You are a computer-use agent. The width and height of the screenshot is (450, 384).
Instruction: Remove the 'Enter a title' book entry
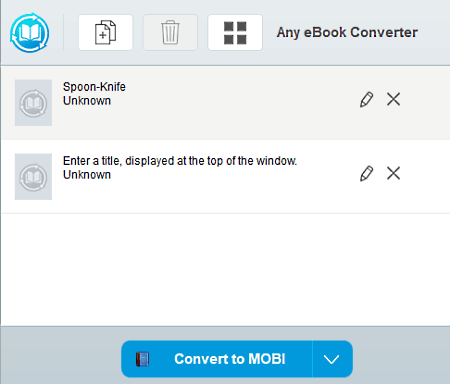[393, 173]
